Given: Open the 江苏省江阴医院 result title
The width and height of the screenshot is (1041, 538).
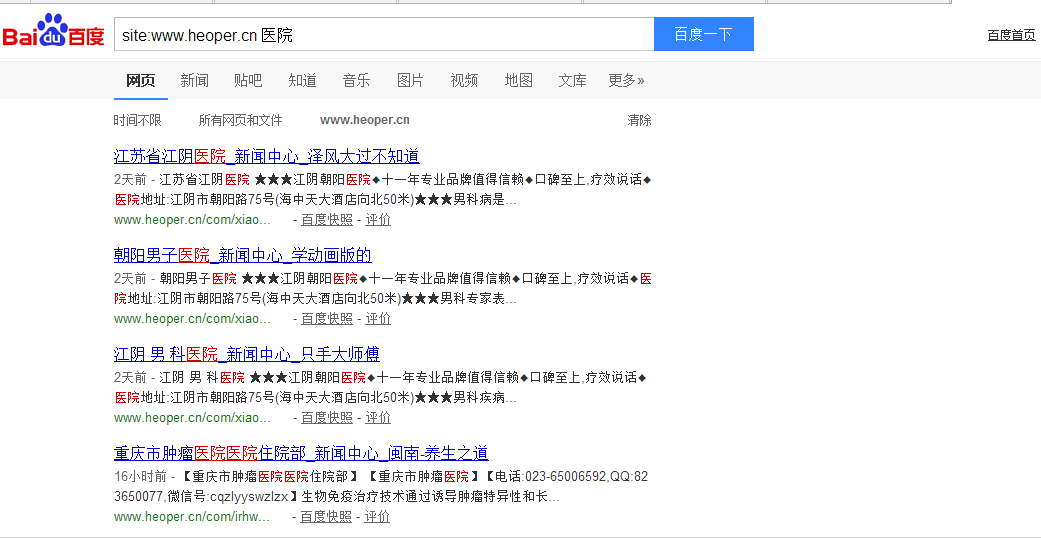Looking at the screenshot, I should 266,156.
